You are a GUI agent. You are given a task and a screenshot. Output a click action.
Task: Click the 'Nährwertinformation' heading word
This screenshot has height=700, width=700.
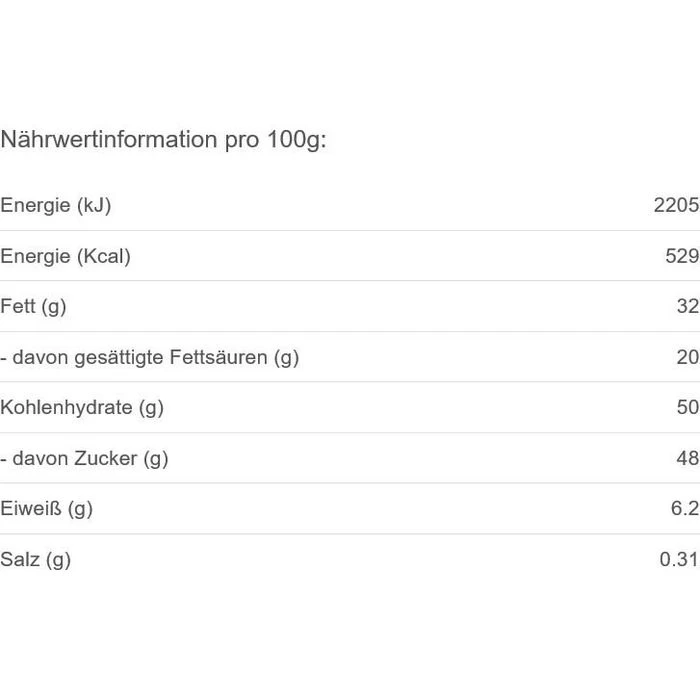point(108,140)
